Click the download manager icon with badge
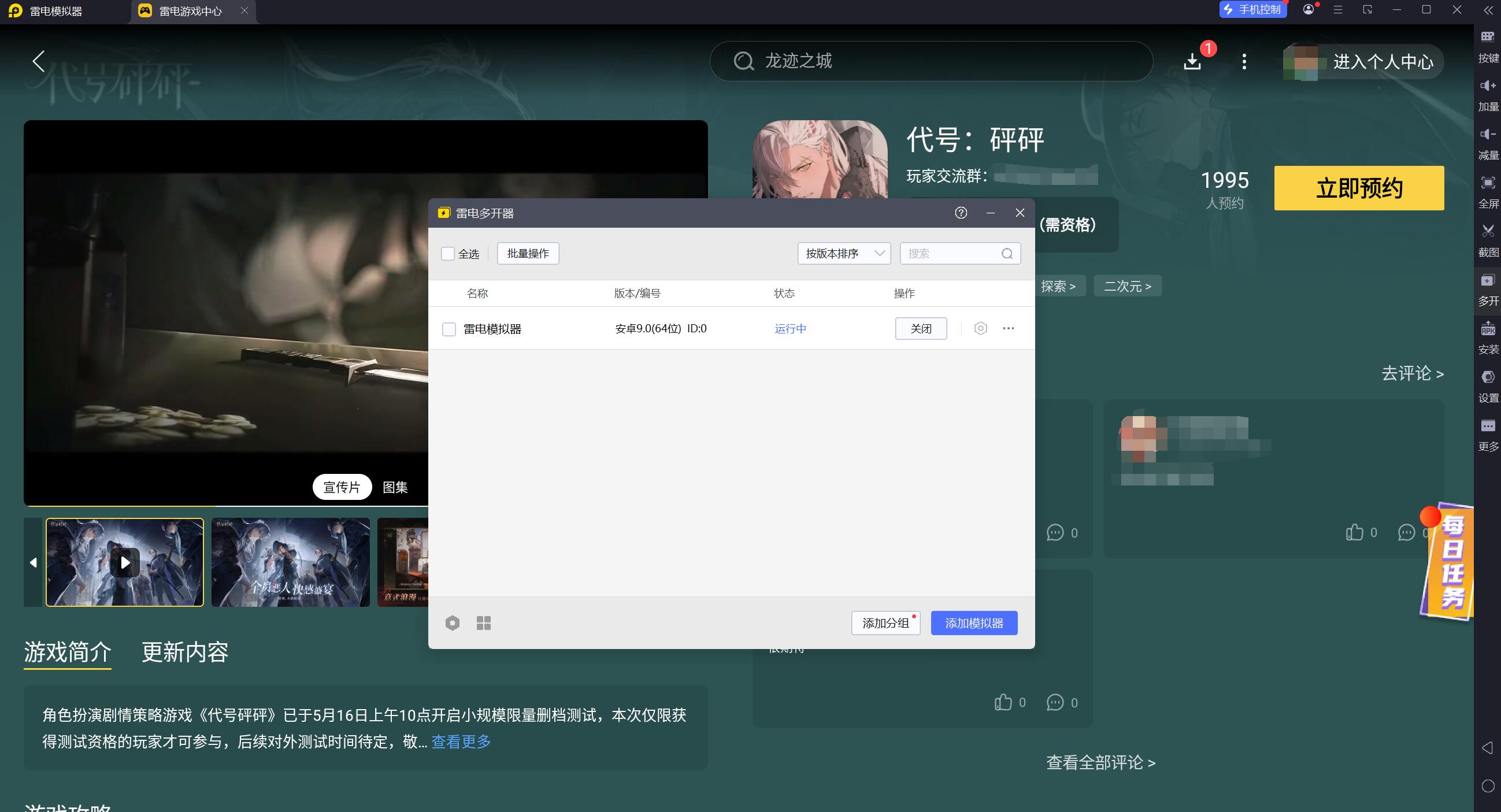Viewport: 1501px width, 812px height. pos(1192,61)
